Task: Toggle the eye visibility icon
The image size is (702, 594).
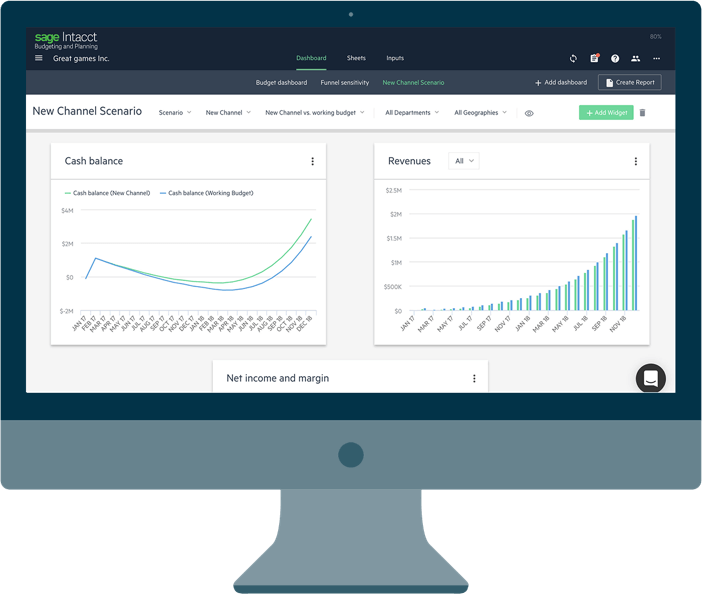Action: (x=529, y=113)
